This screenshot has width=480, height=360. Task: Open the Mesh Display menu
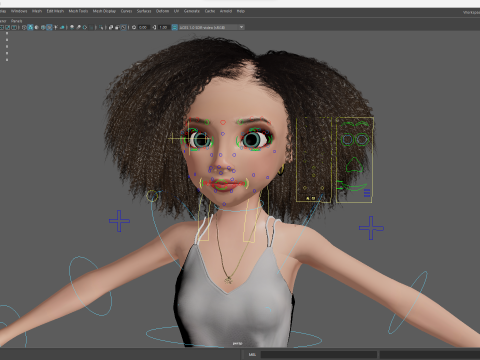[x=104, y=11]
